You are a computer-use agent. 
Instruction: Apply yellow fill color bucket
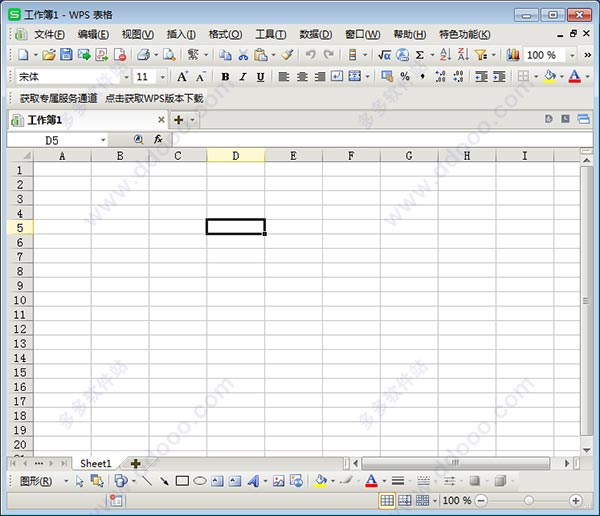550,76
